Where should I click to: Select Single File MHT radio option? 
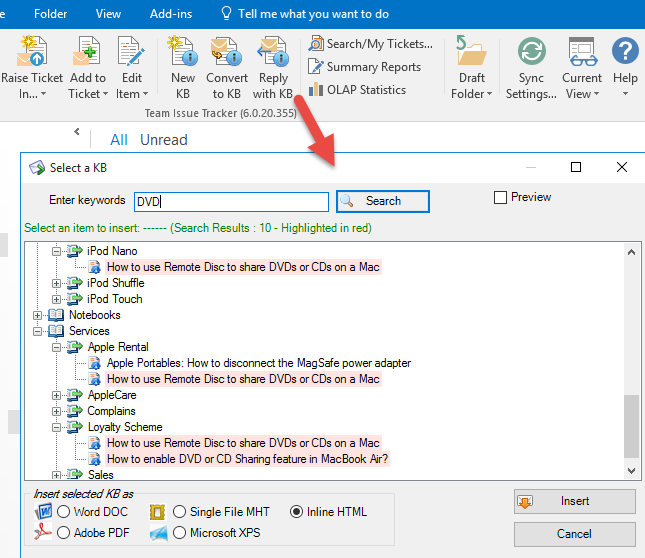[179, 512]
